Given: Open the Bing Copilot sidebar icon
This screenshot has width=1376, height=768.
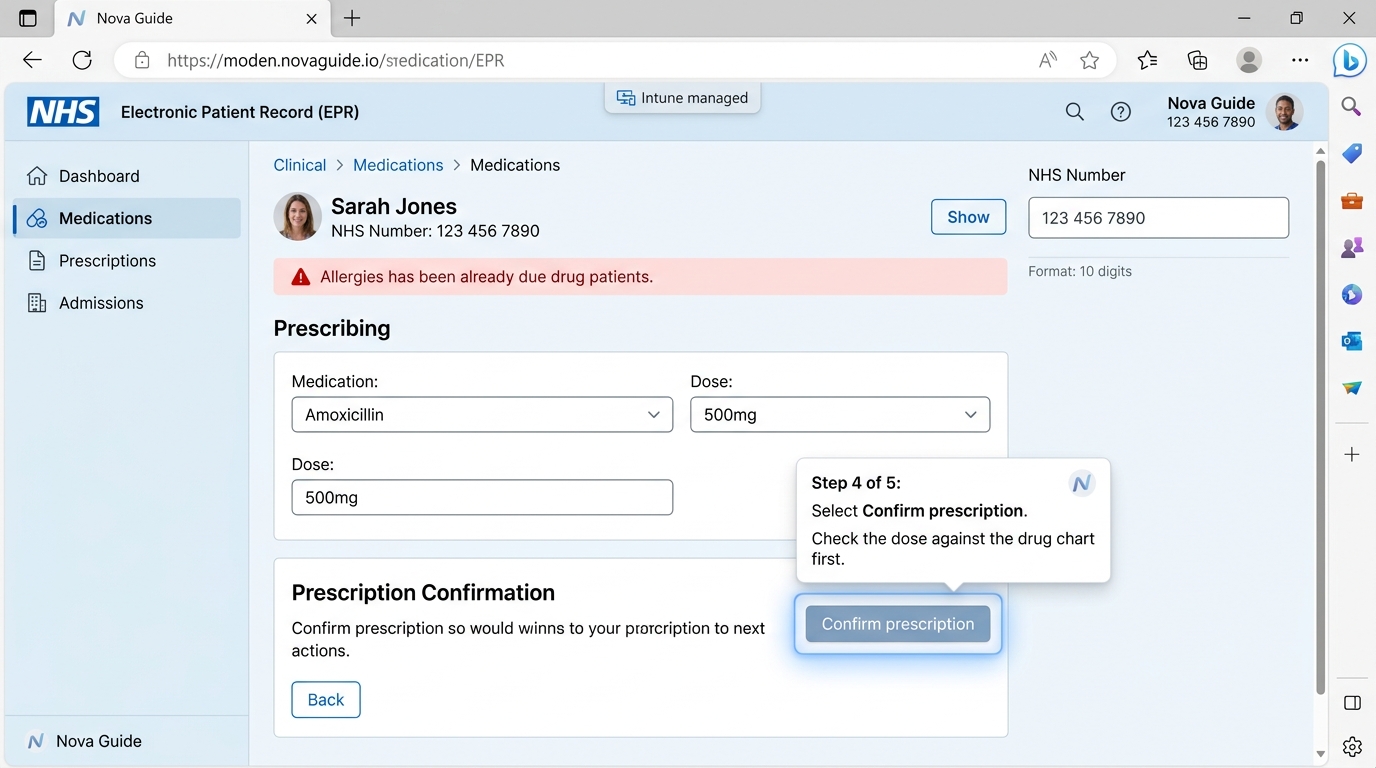Looking at the screenshot, I should pos(1350,61).
